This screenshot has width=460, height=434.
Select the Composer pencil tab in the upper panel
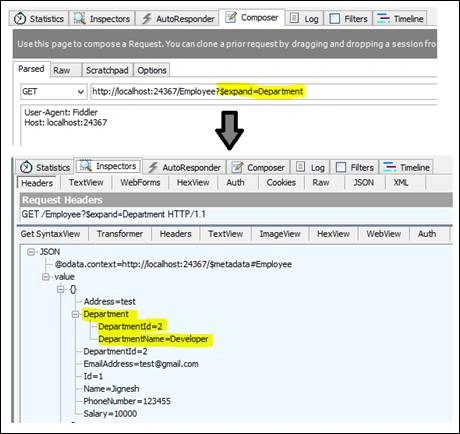(x=252, y=17)
